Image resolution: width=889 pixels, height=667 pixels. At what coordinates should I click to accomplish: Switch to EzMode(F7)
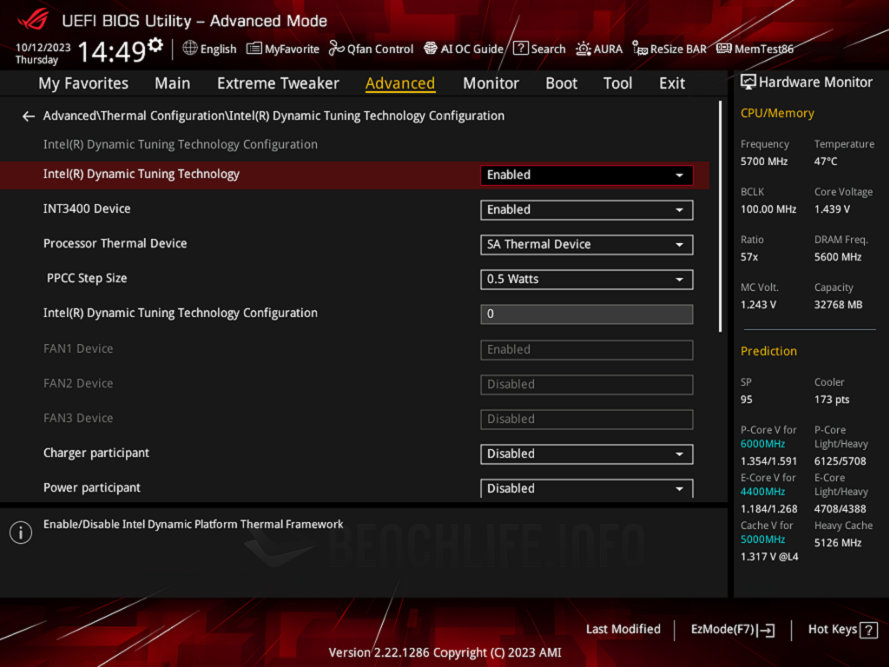click(732, 629)
